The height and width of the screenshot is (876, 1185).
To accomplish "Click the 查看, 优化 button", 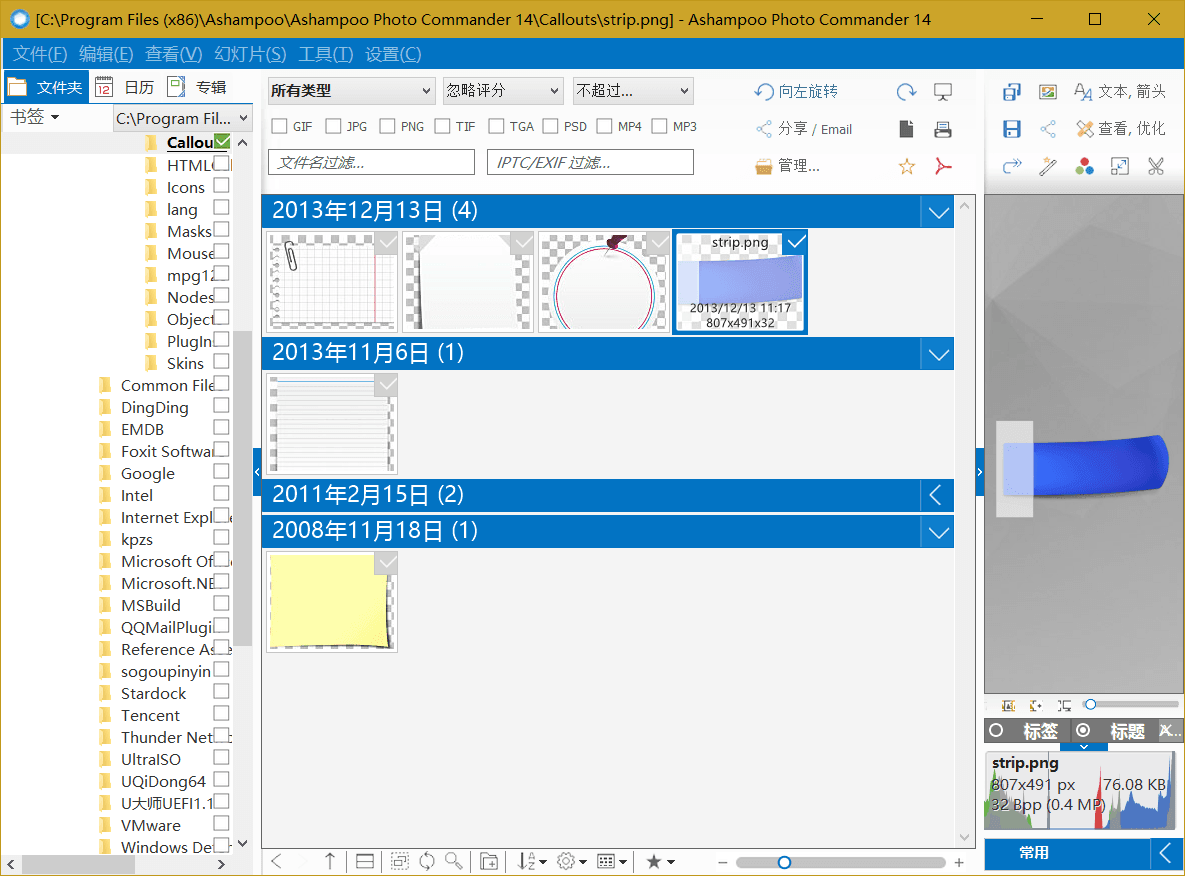I will 1121,128.
